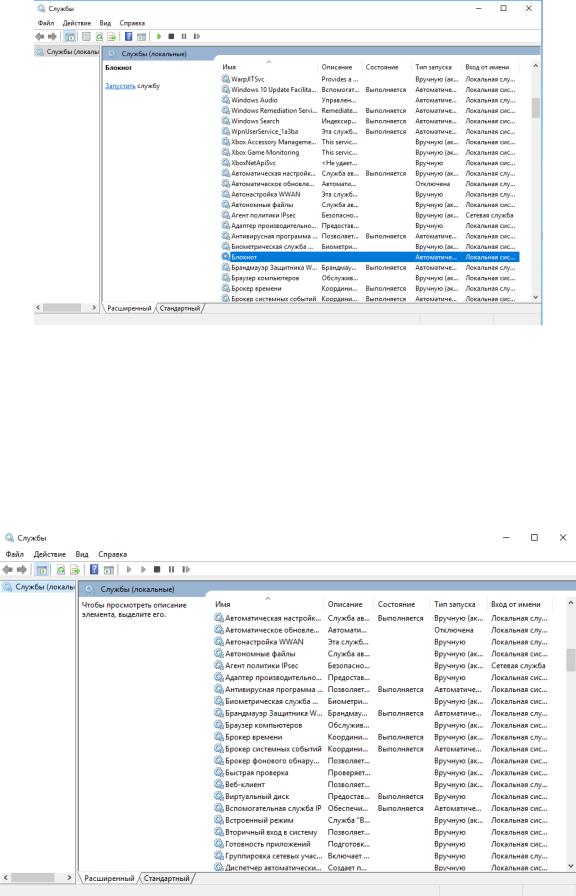Click Forward arrow in upper Services window toolbar
The width and height of the screenshot is (576, 896).
point(53,37)
